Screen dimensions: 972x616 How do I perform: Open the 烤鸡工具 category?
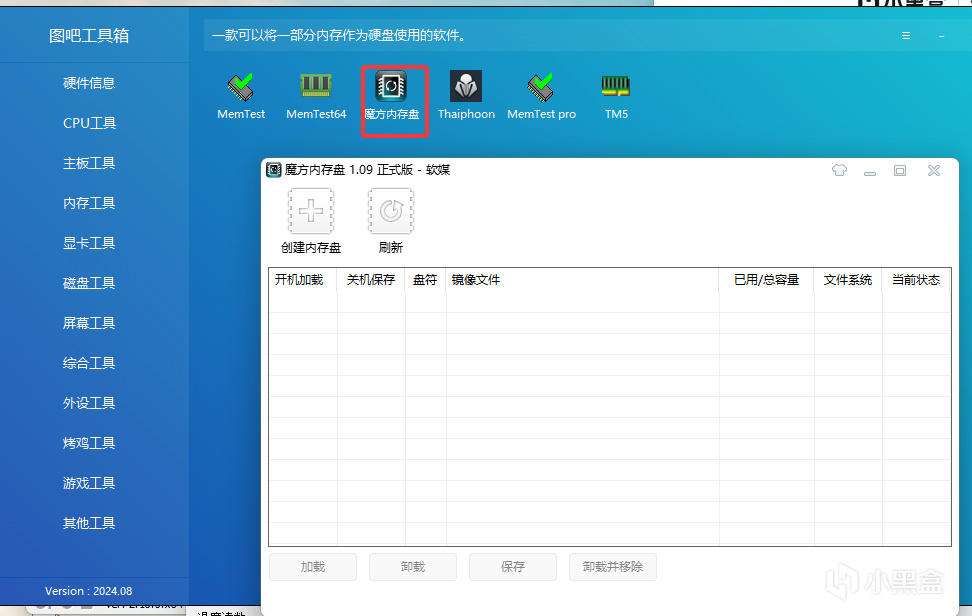(x=89, y=443)
